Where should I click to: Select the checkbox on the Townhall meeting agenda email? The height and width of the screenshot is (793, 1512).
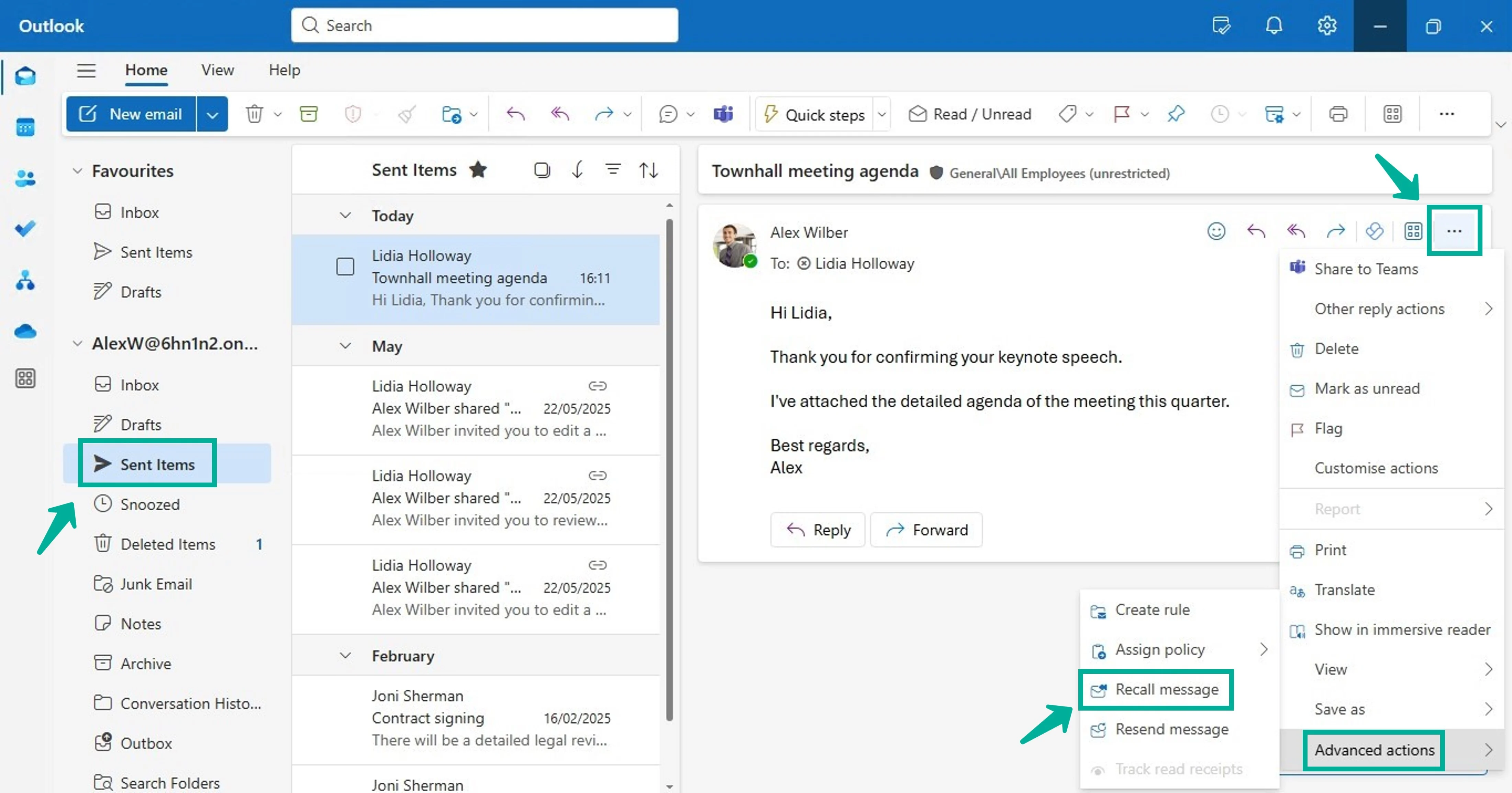click(x=346, y=266)
